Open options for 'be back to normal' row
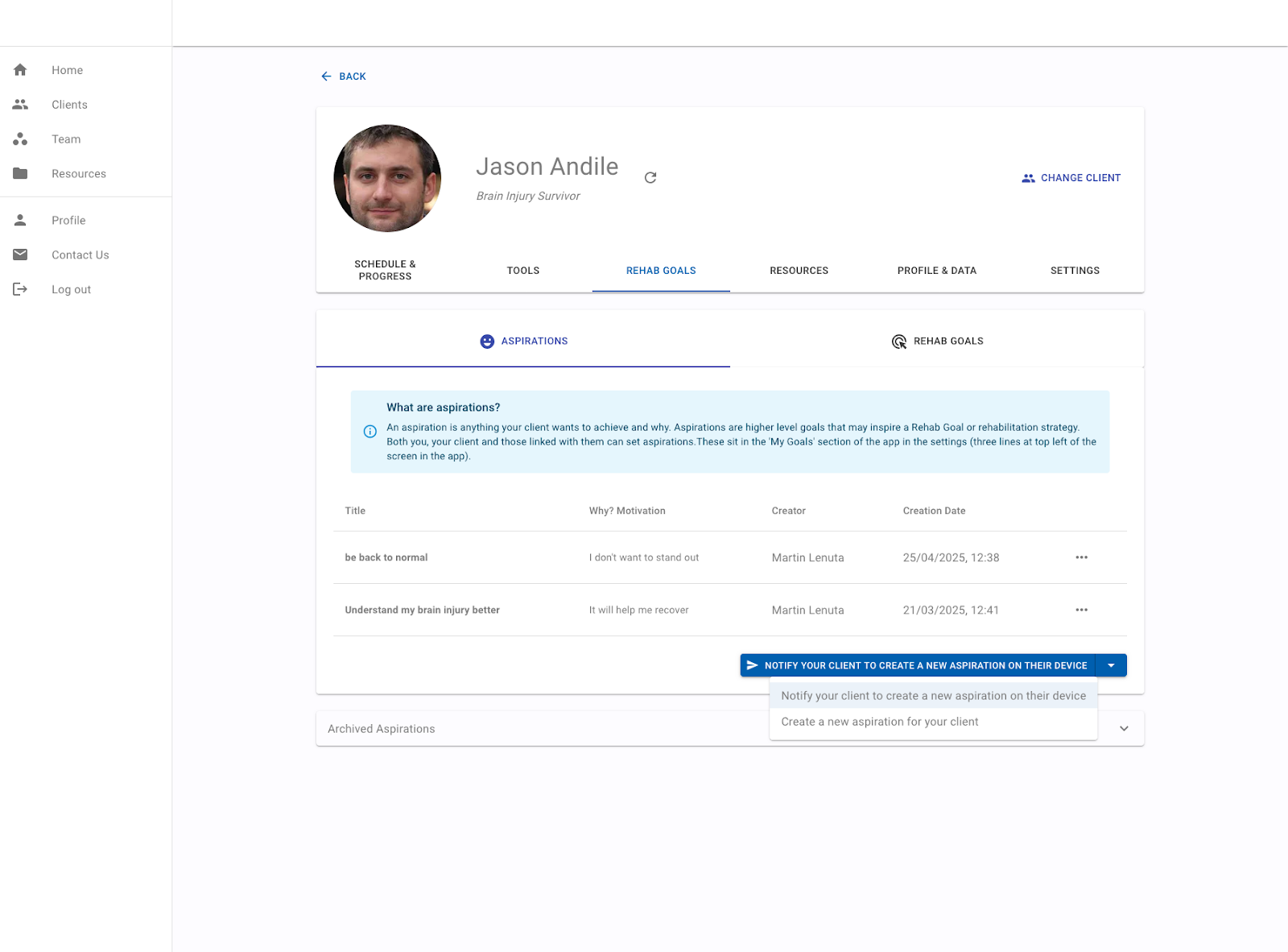 1081,557
